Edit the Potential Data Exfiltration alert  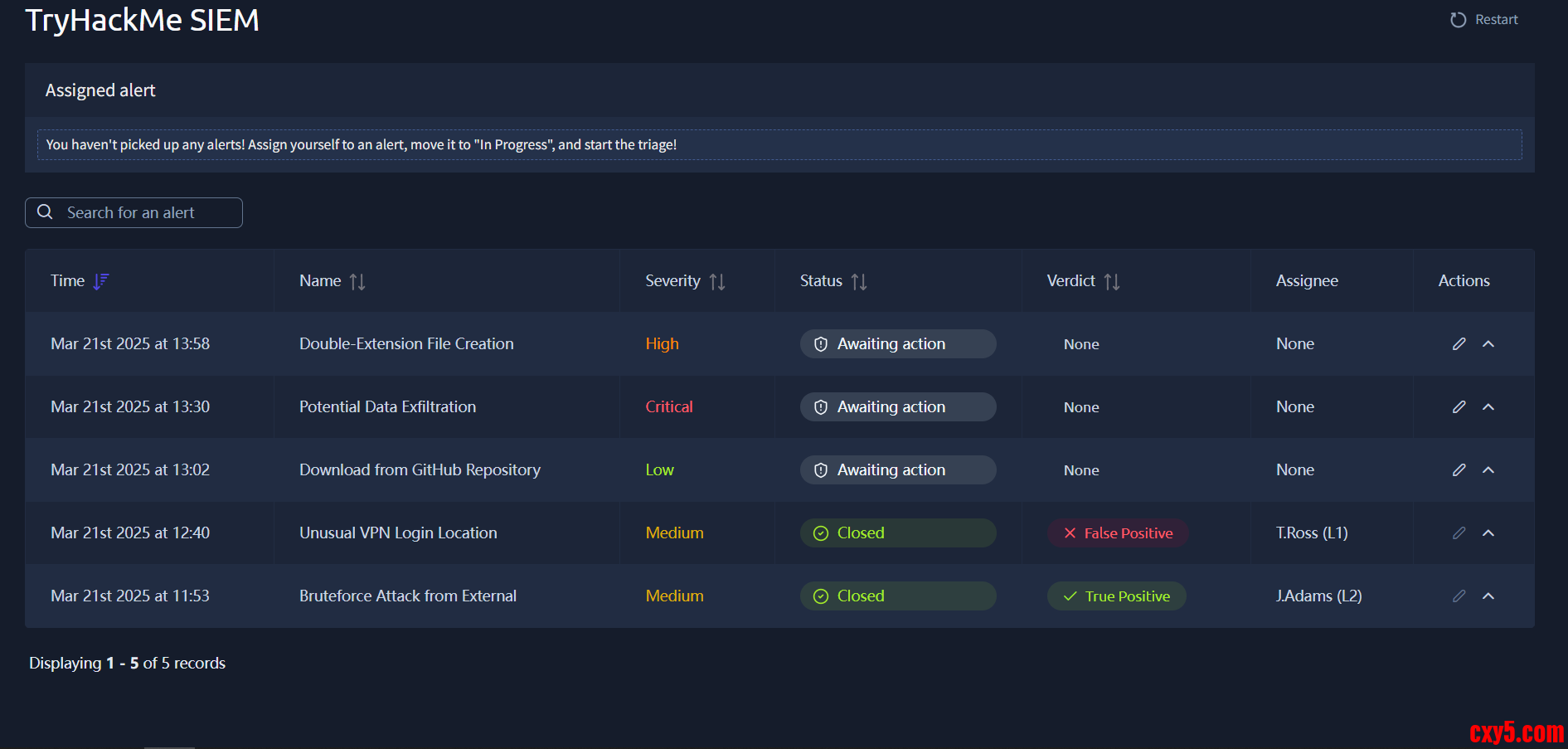(1459, 407)
